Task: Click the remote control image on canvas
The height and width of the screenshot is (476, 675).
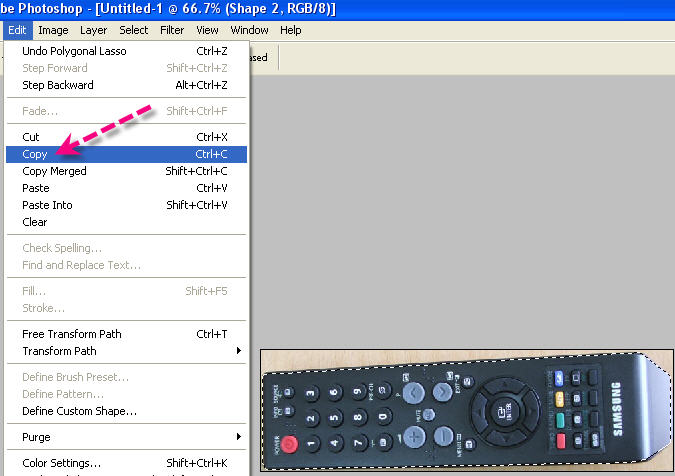Action: (467, 411)
